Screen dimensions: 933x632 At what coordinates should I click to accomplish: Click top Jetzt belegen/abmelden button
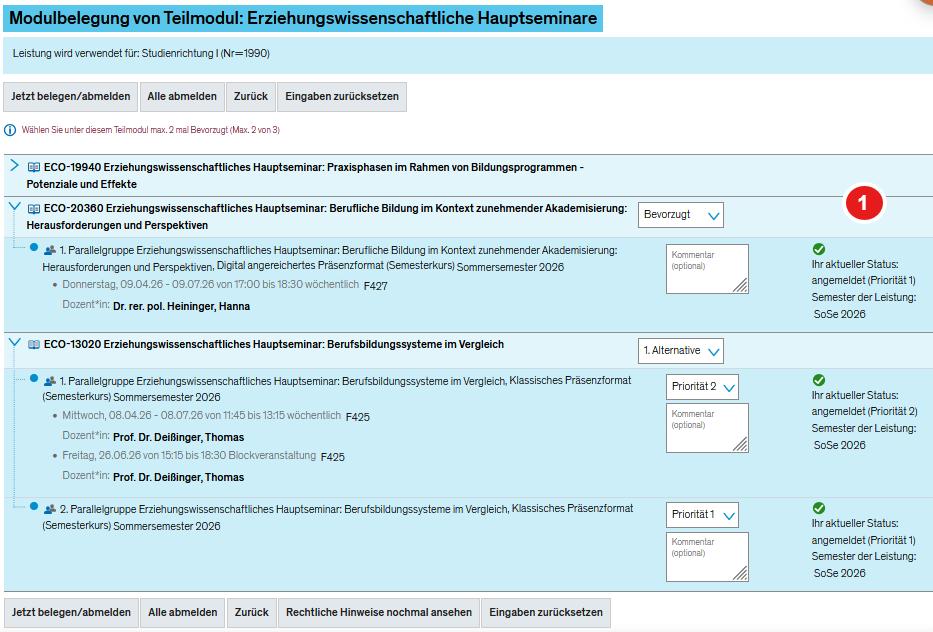tap(71, 97)
